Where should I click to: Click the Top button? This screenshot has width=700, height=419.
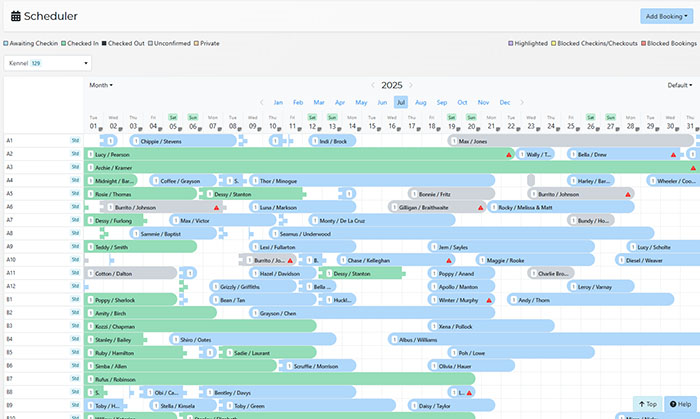647,404
